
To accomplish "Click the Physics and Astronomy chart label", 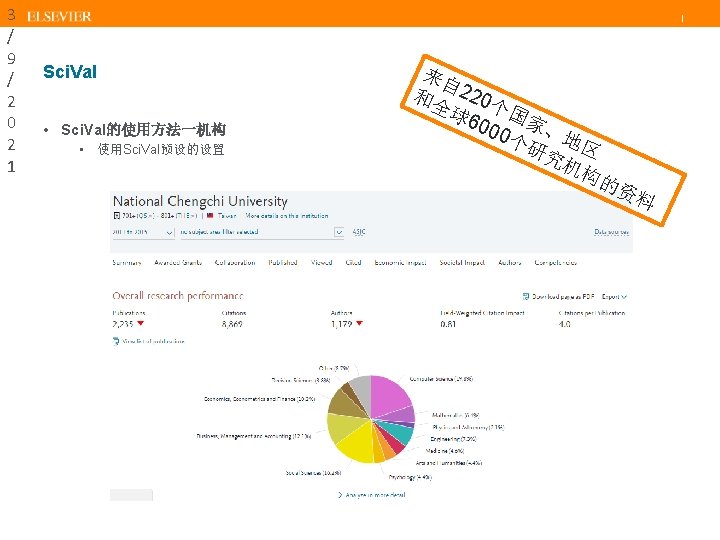I will click(468, 427).
